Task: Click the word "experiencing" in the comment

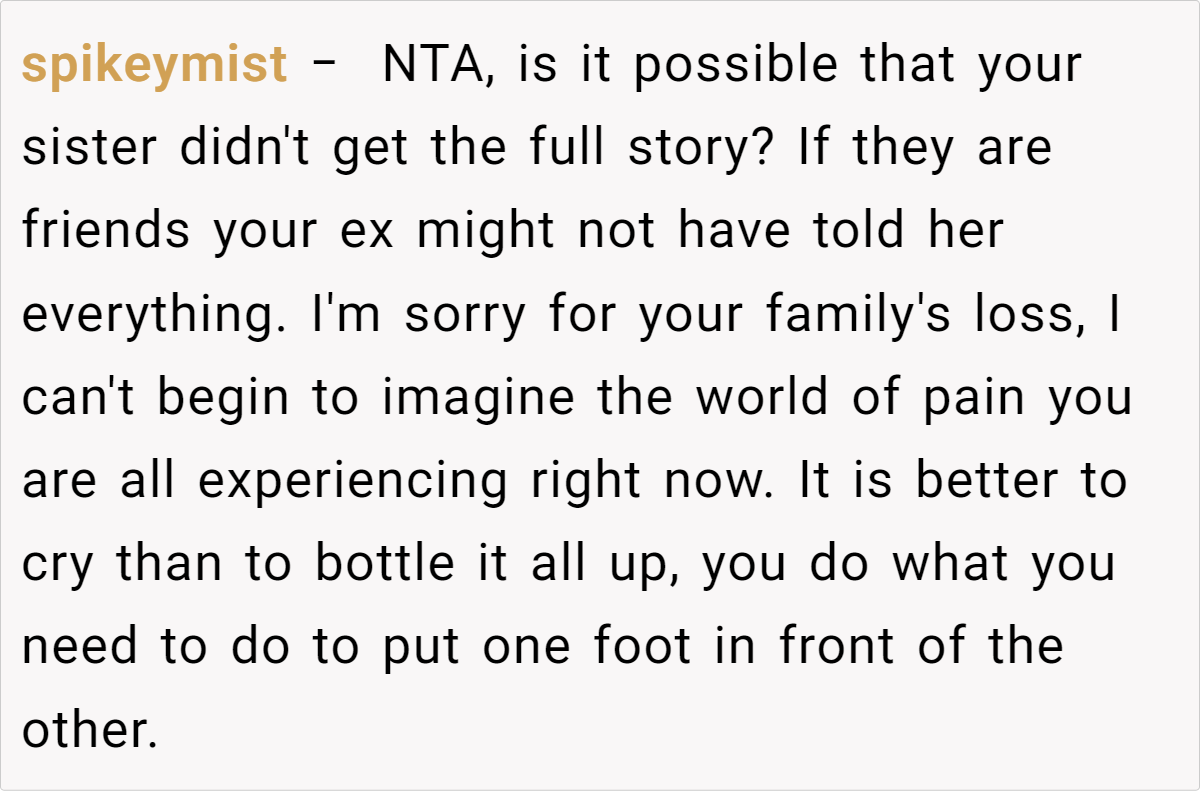Action: (353, 481)
